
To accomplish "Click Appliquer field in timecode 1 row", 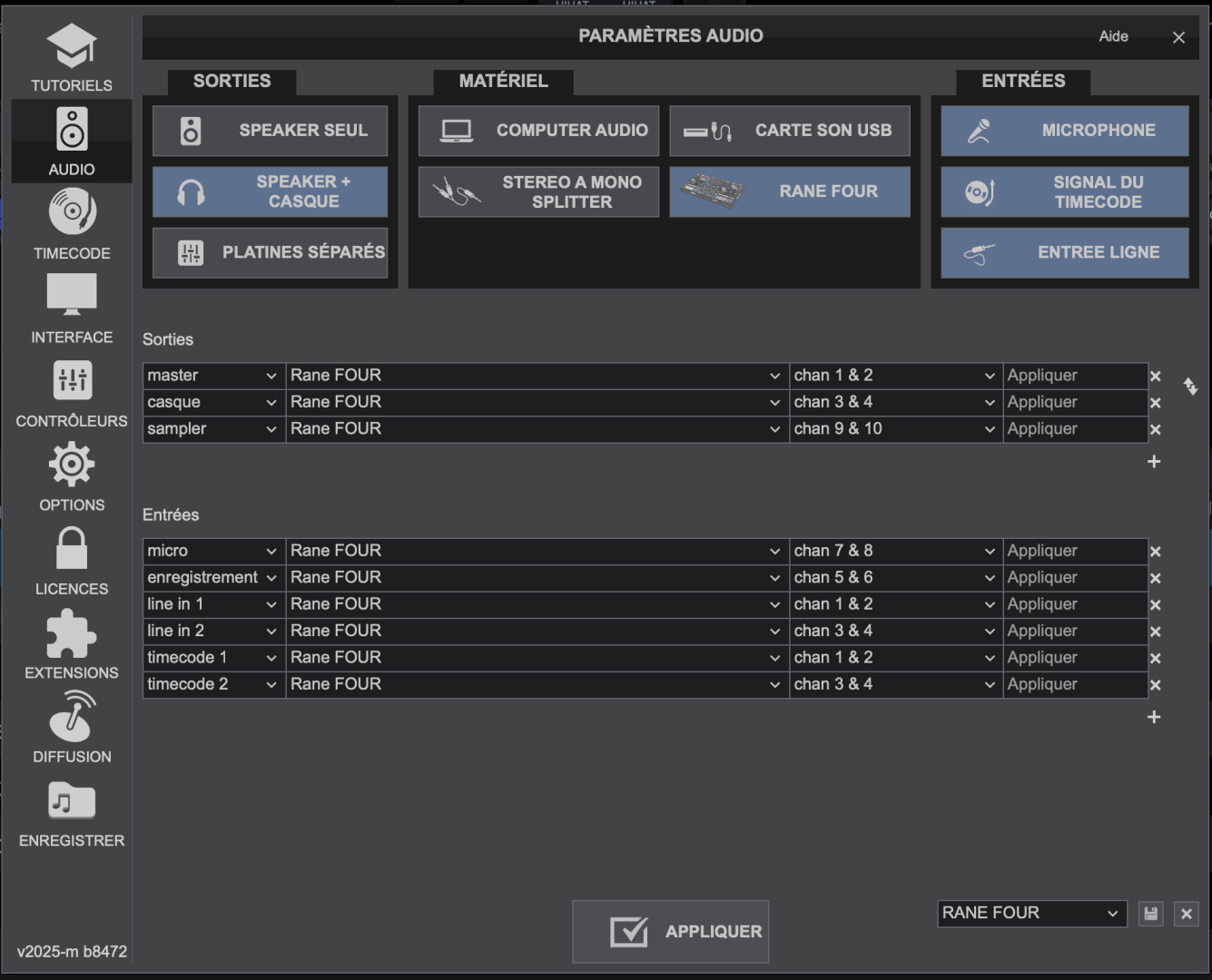I will click(x=1075, y=658).
